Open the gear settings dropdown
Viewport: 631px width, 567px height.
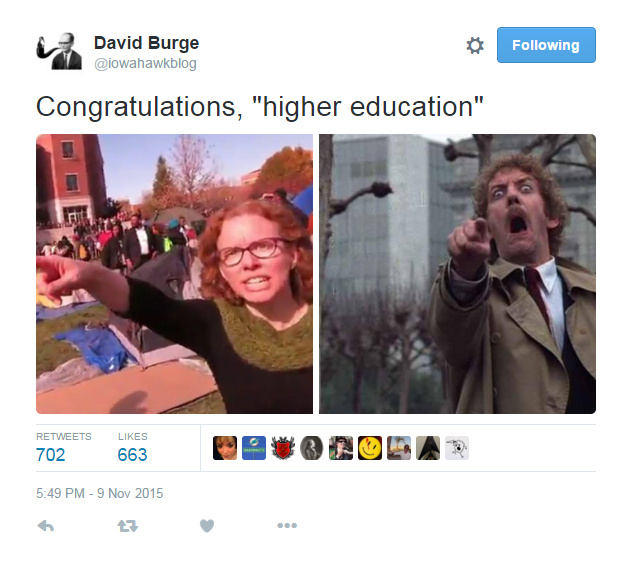(475, 45)
